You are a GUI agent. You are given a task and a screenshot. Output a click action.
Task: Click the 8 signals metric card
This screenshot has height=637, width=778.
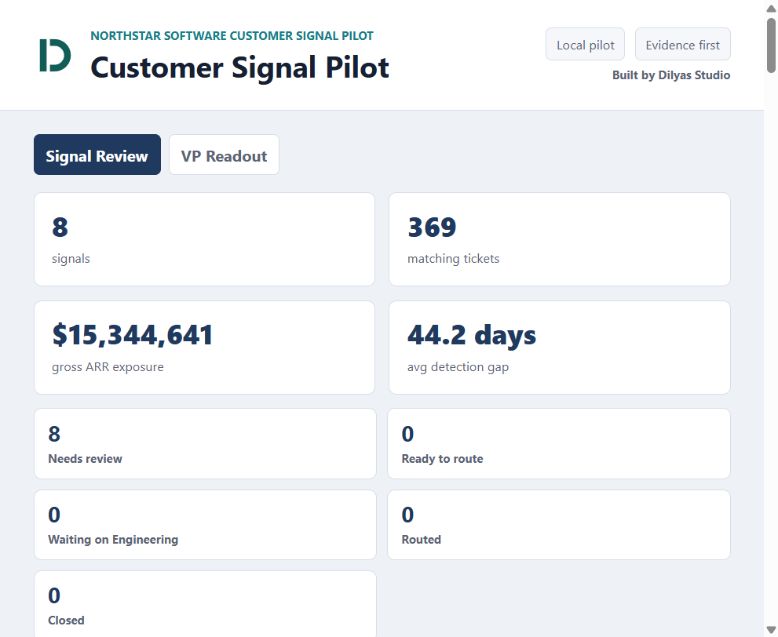pos(204,239)
